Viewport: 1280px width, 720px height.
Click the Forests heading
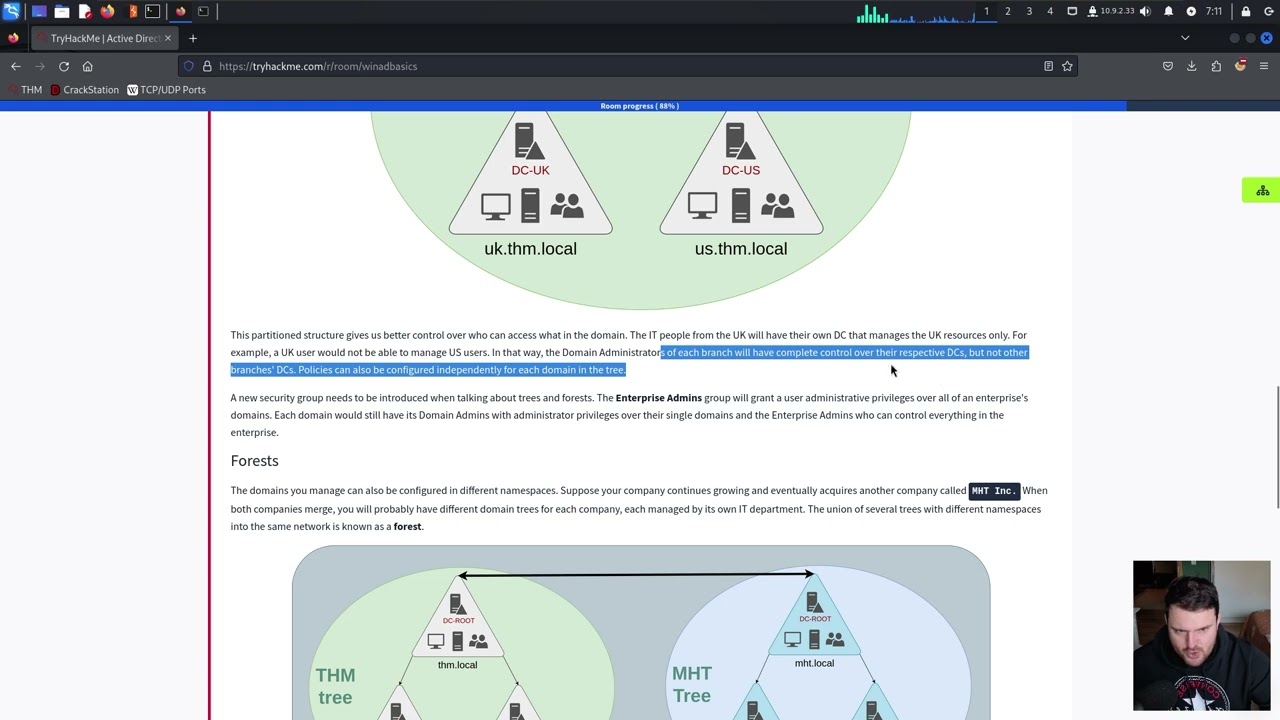(254, 461)
